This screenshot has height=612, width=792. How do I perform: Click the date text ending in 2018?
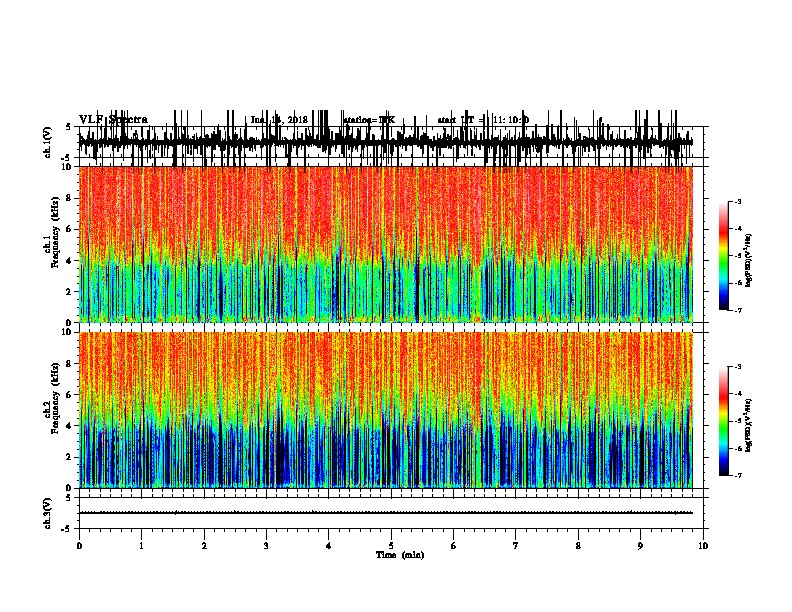(279, 120)
